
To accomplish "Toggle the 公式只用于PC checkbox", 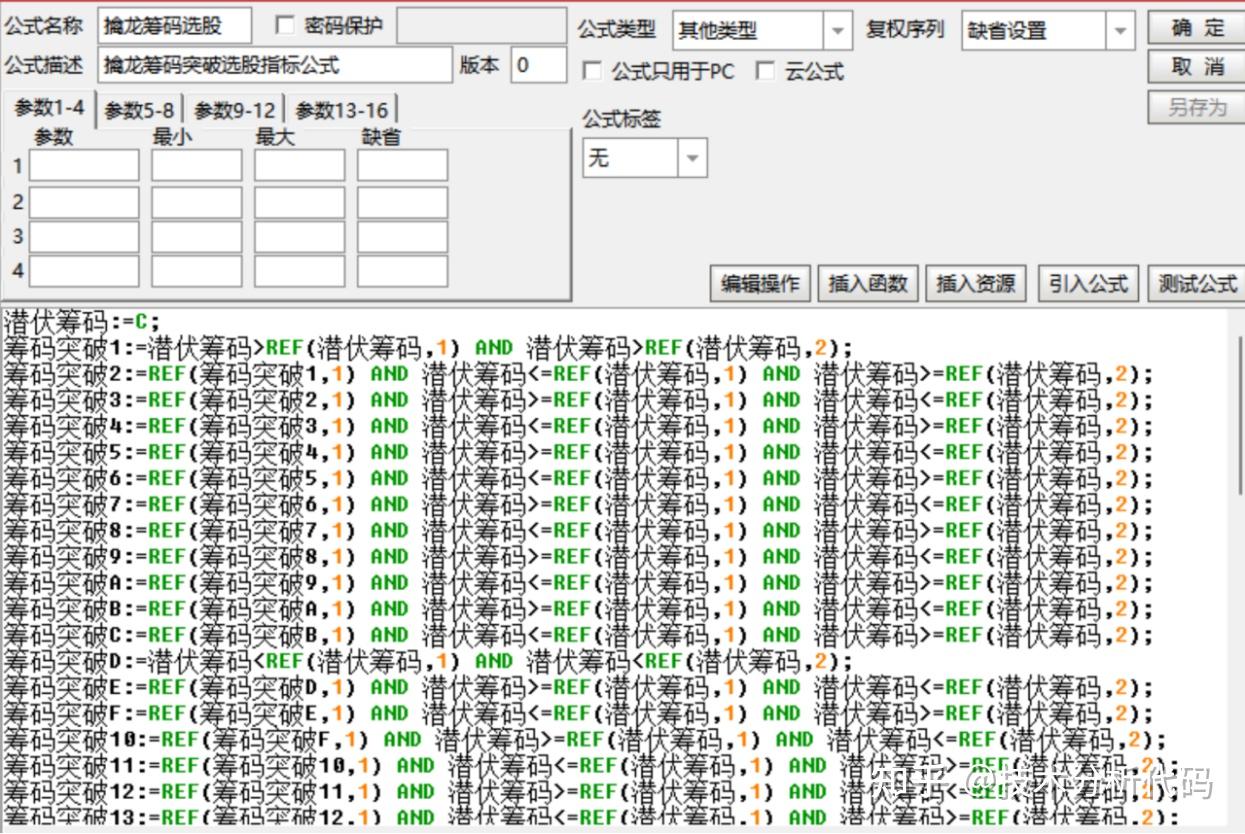I will click(592, 71).
